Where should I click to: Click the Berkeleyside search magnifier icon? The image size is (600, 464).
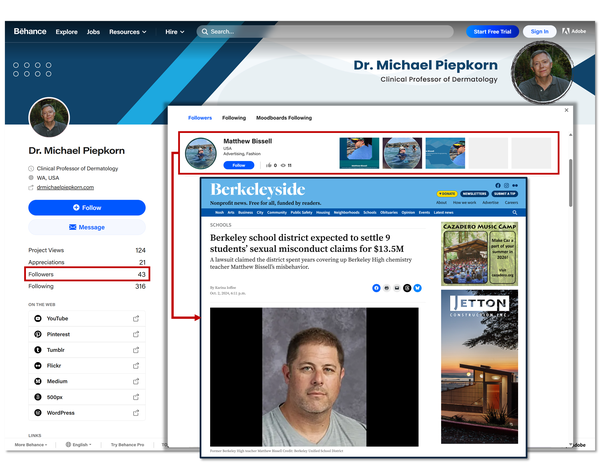515,212
